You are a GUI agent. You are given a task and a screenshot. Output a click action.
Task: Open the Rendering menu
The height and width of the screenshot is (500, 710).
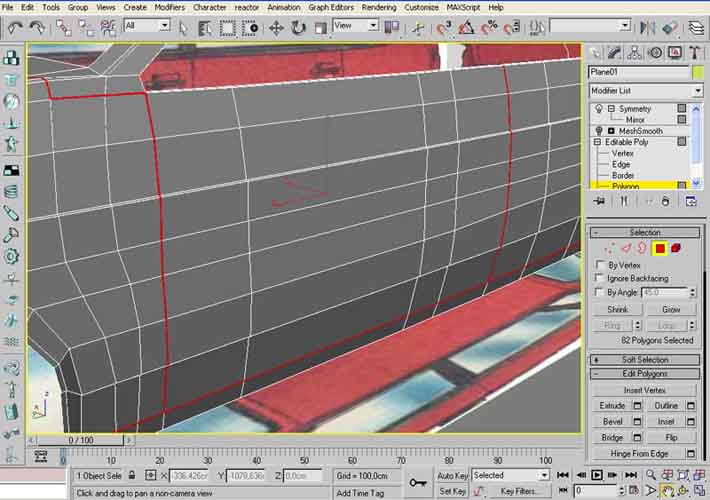[378, 7]
